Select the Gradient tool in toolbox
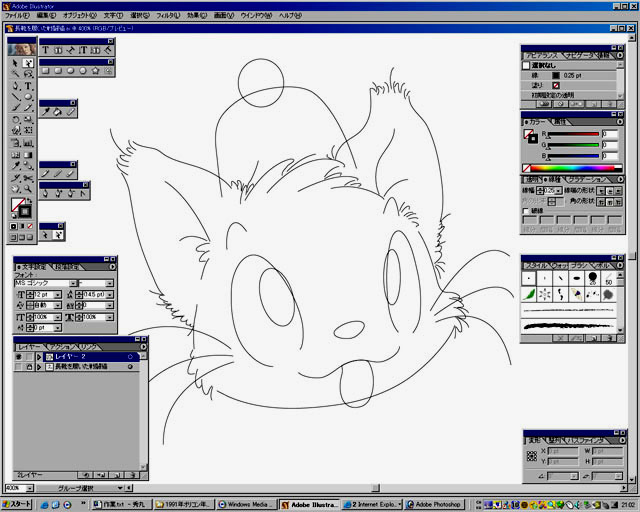640x512 pixels. coord(28,155)
